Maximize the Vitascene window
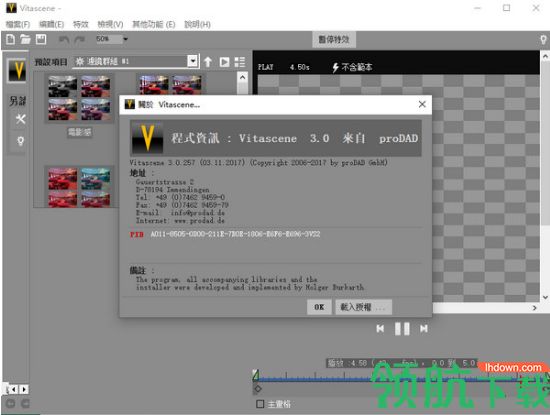Screen dimensions: 550x415 [x=506, y=8]
